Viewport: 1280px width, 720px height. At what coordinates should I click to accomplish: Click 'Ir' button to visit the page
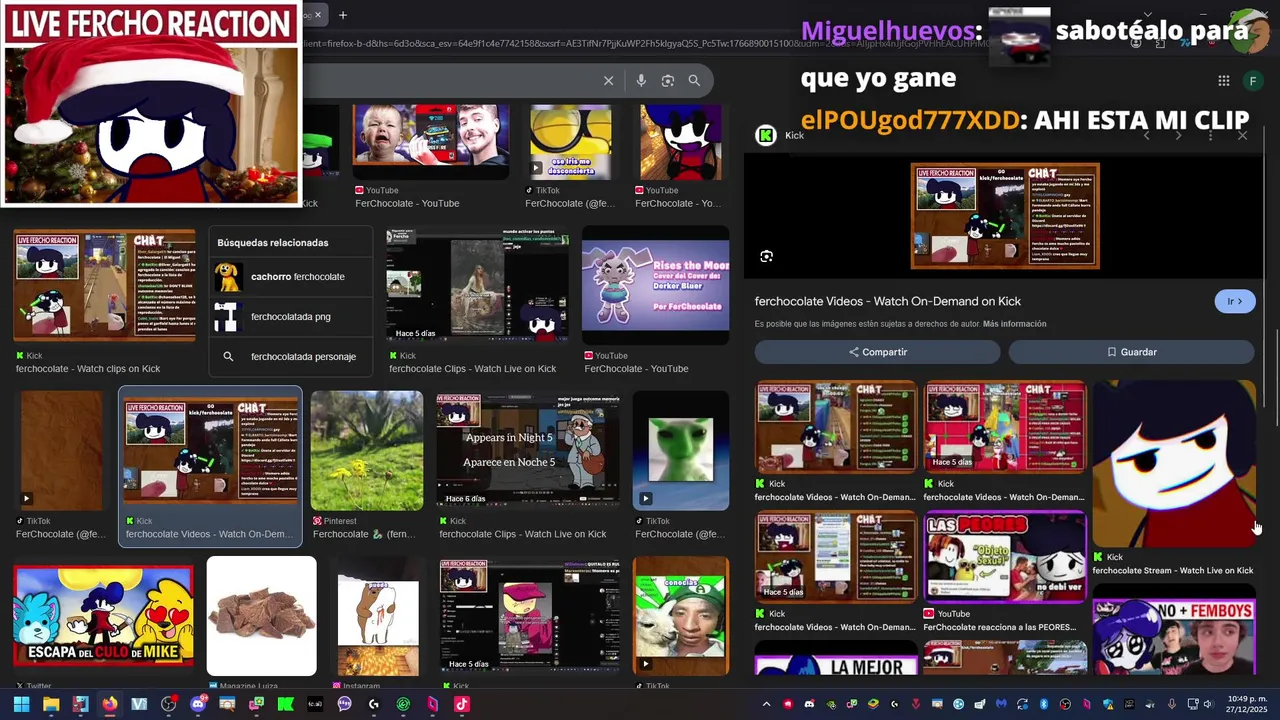[x=1235, y=301]
